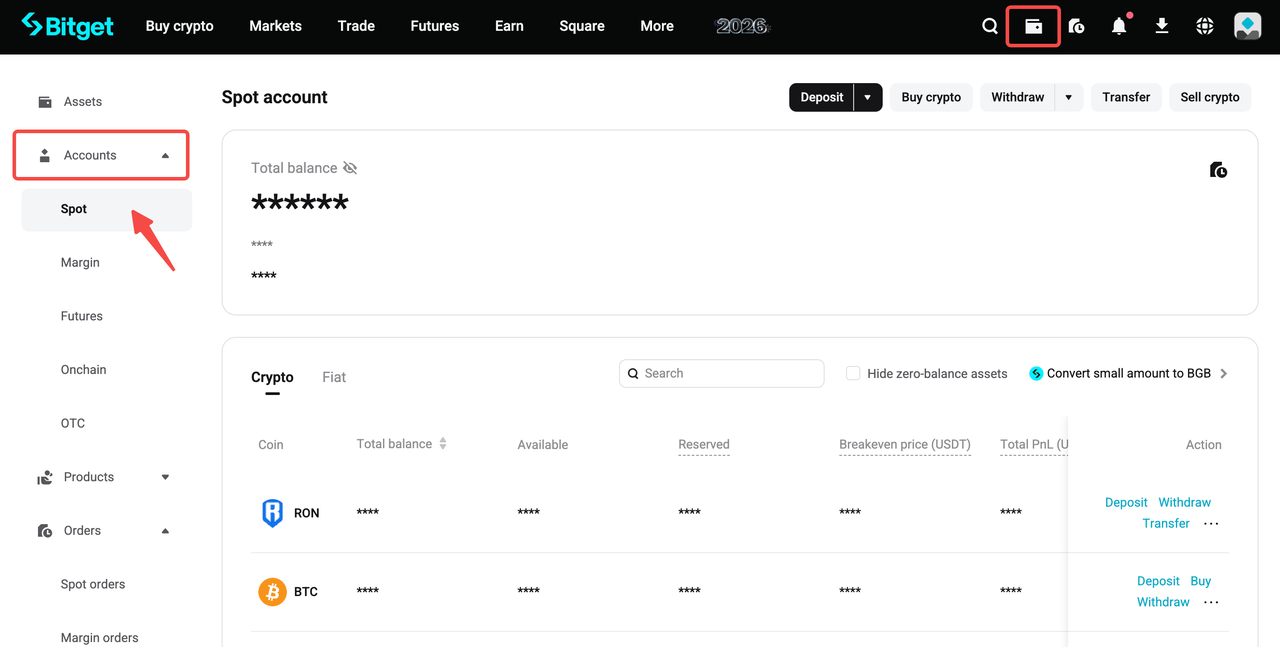This screenshot has width=1280, height=647.
Task: Open the notification bell
Action: (x=1119, y=26)
